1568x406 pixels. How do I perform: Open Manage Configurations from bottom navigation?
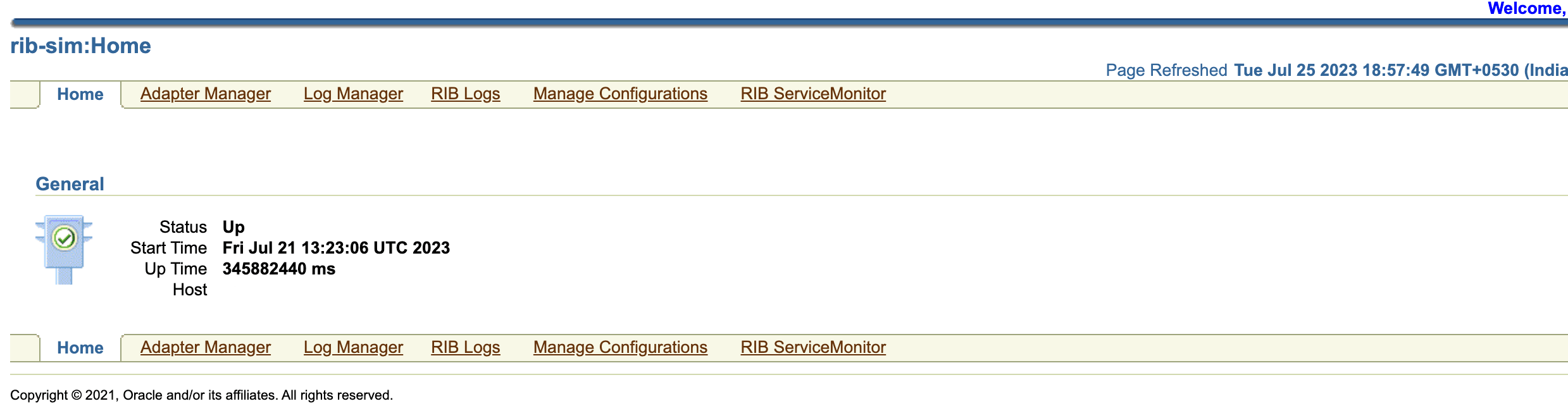point(620,347)
